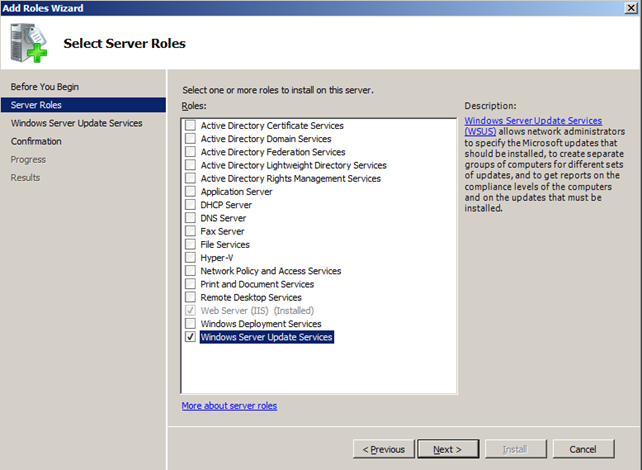Highlight the Network Policy and Access Services entry

tap(270, 271)
